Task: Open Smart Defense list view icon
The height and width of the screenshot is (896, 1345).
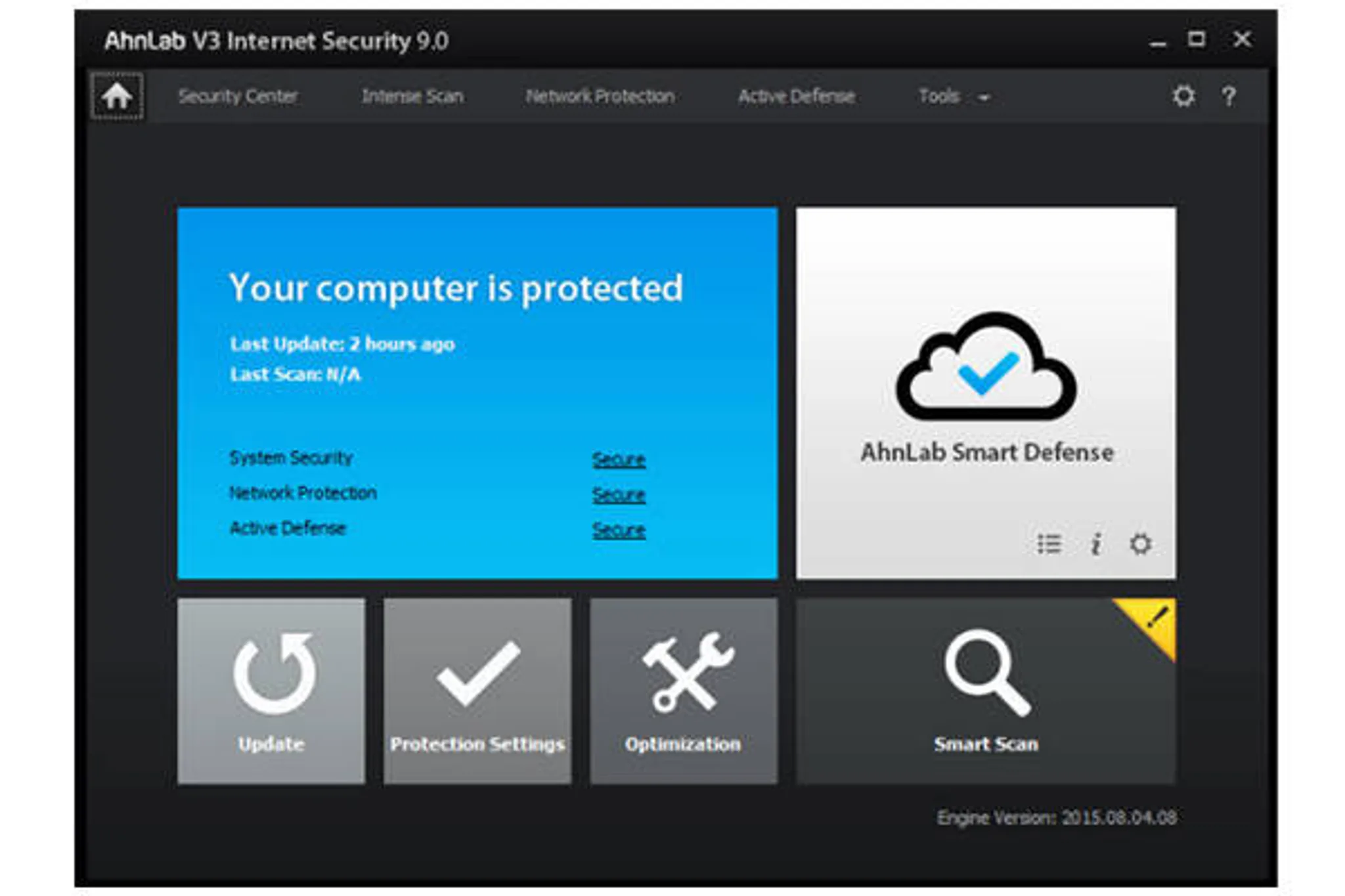Action: pos(1049,544)
